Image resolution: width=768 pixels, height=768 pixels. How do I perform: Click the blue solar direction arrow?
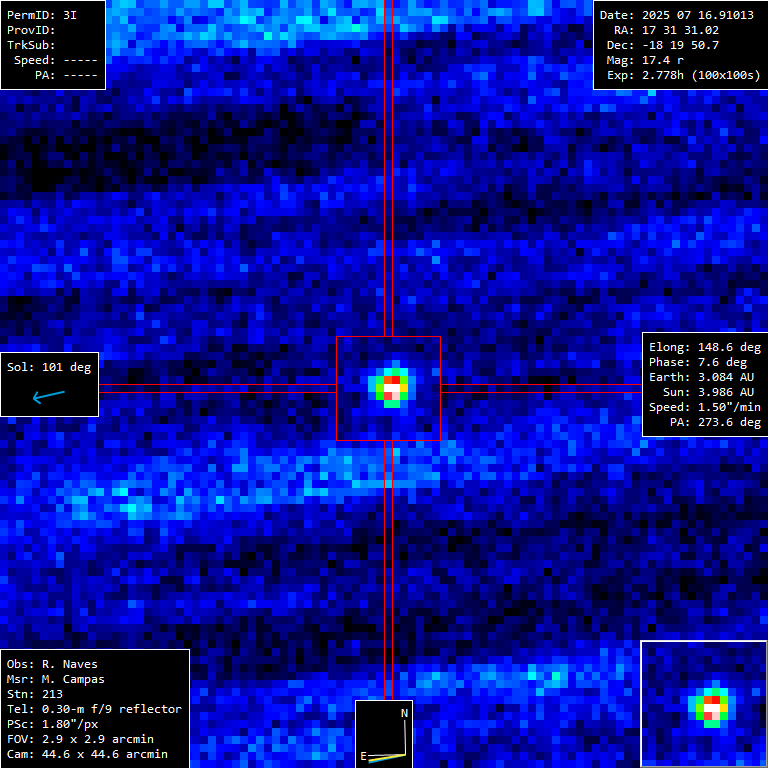tap(48, 396)
